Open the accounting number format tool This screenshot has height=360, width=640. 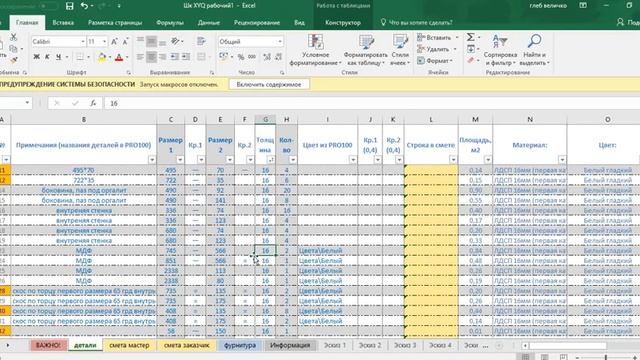(x=224, y=57)
